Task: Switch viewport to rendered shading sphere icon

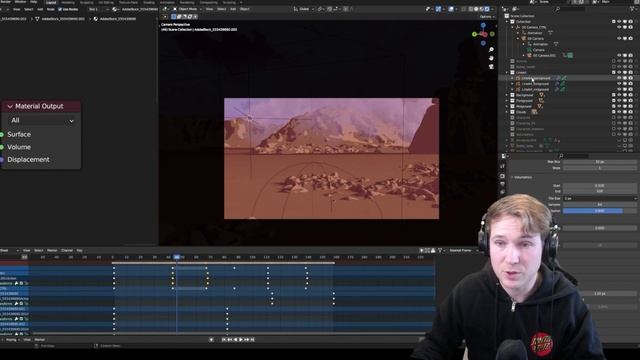Action: point(487,9)
